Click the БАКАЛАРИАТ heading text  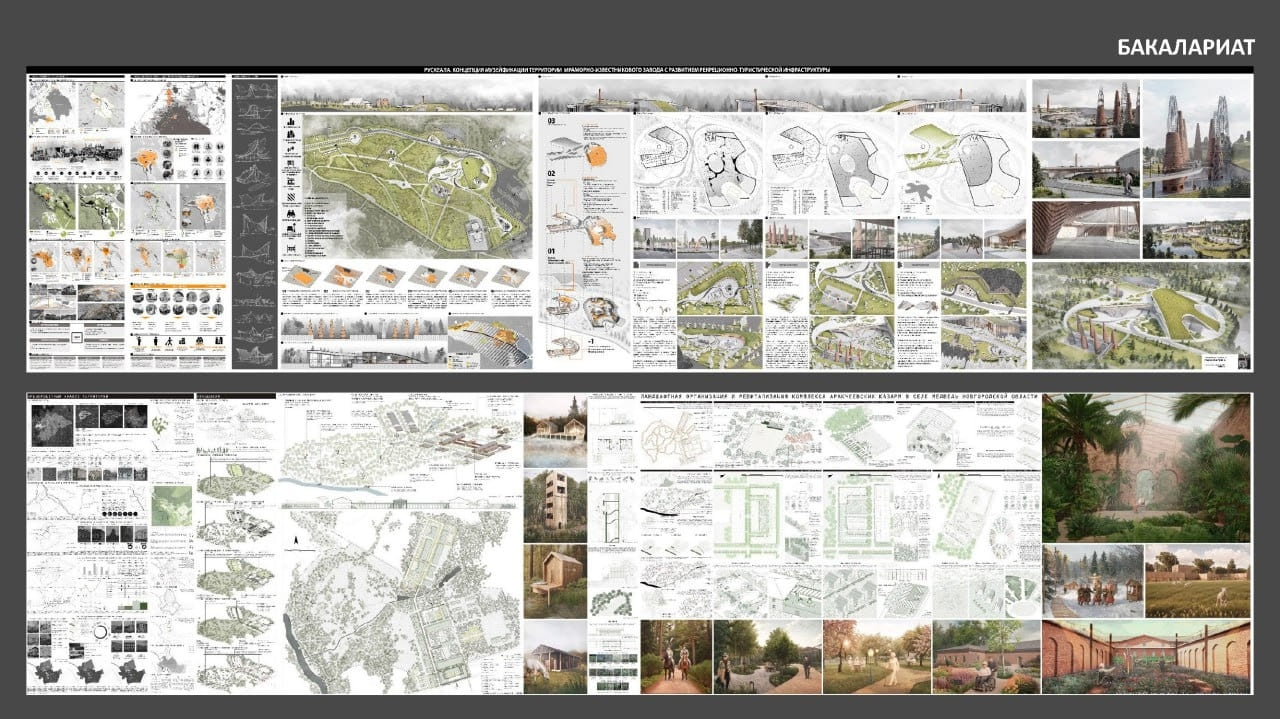(1185, 47)
